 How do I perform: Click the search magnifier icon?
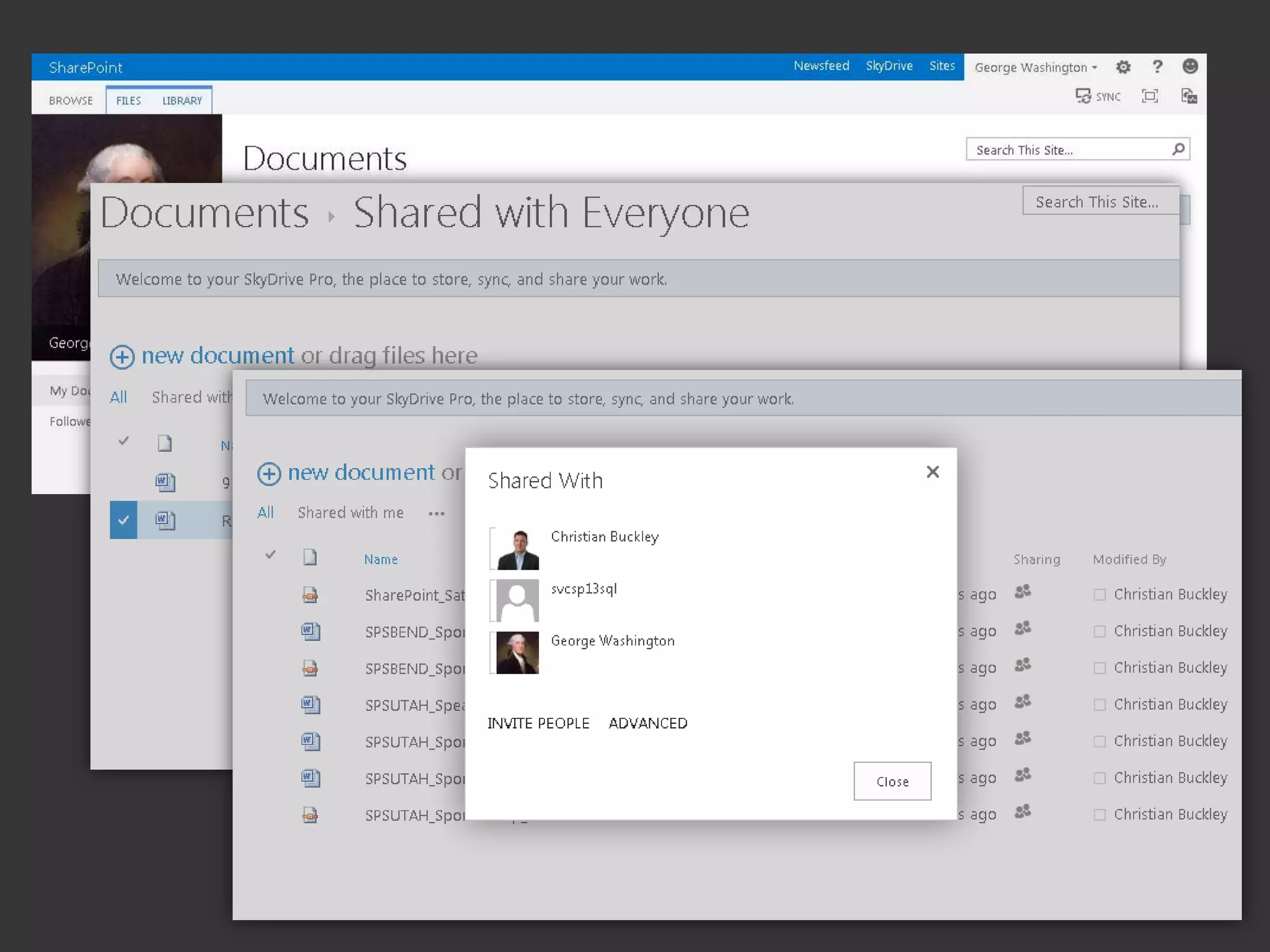point(1178,149)
